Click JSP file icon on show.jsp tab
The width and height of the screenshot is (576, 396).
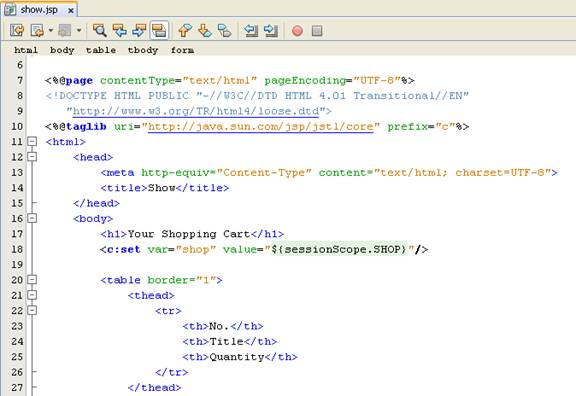click(10, 10)
